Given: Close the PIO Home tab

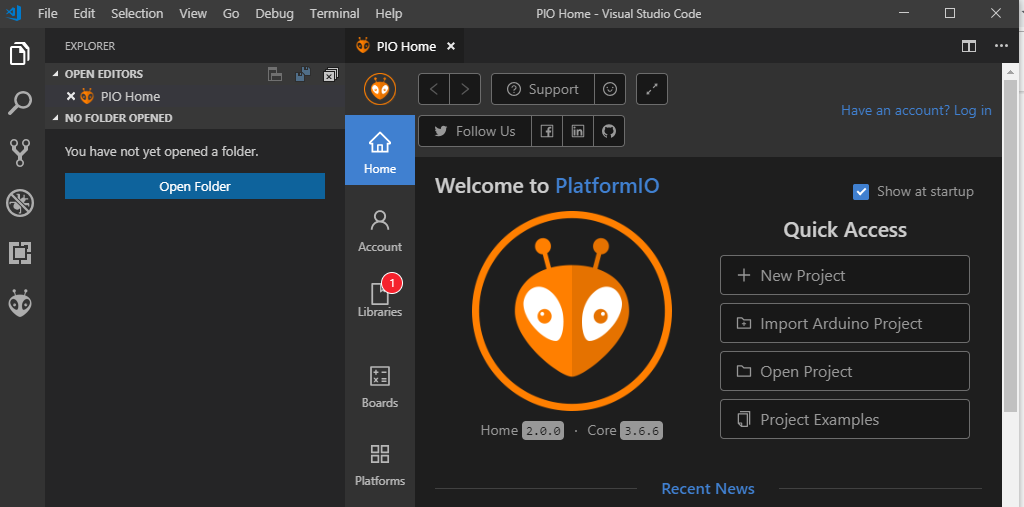Looking at the screenshot, I should coord(451,46).
